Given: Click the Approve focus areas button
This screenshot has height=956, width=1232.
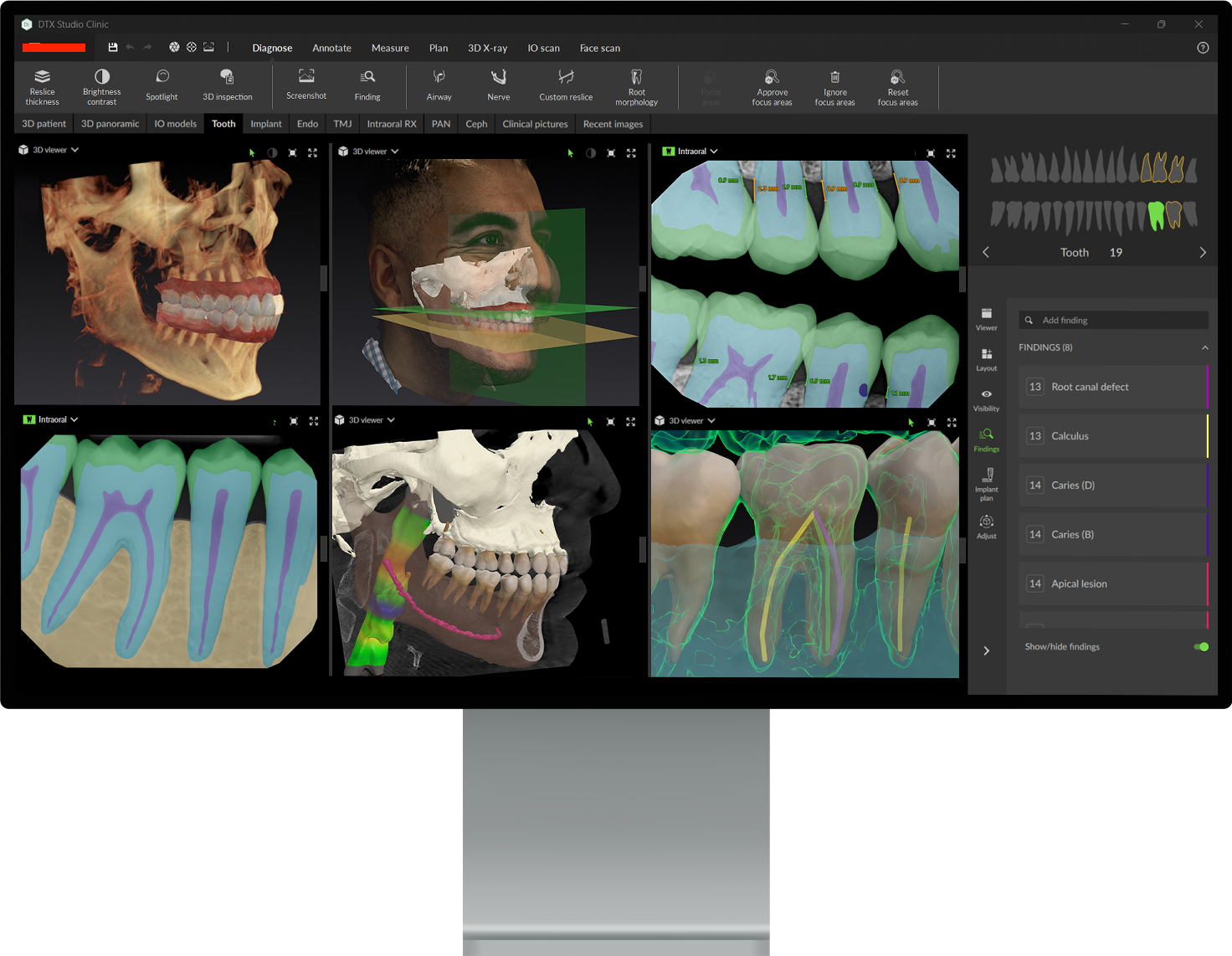Looking at the screenshot, I should click(x=772, y=87).
